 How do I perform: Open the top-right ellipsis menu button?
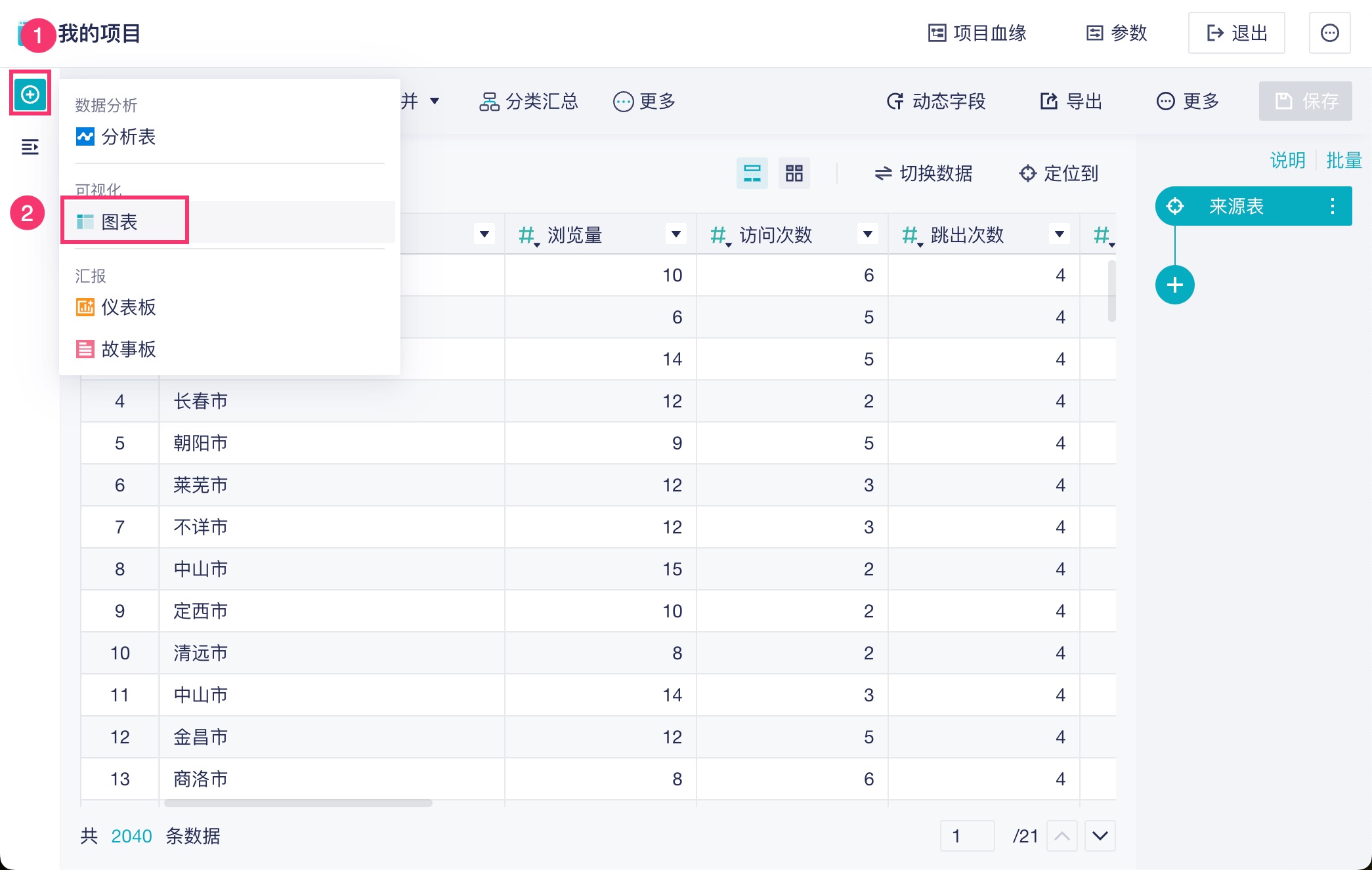click(x=1329, y=33)
